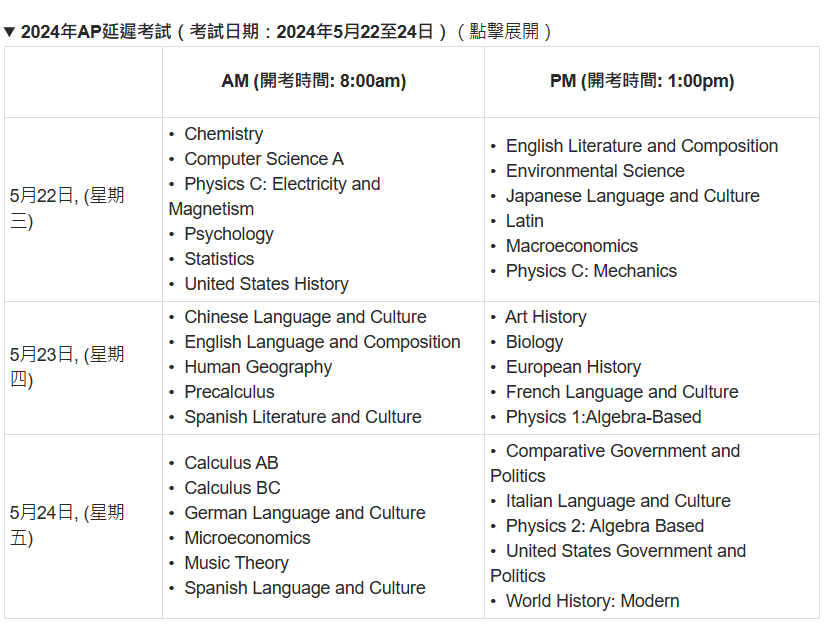
Task: Click United States History entry
Action: pyautogui.click(x=266, y=284)
